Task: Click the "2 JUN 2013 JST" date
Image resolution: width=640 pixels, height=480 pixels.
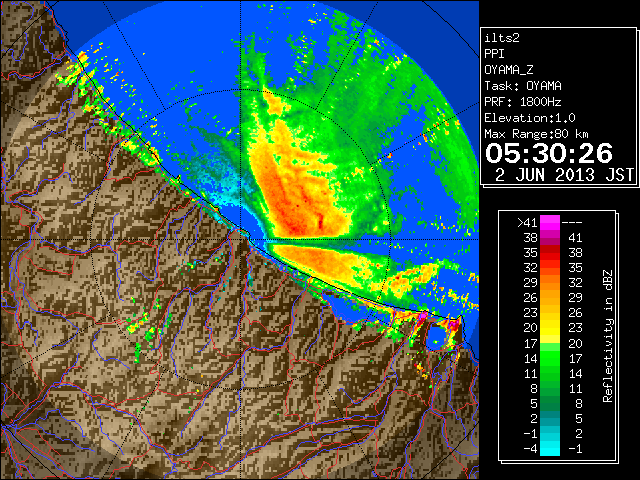Action: tap(564, 175)
